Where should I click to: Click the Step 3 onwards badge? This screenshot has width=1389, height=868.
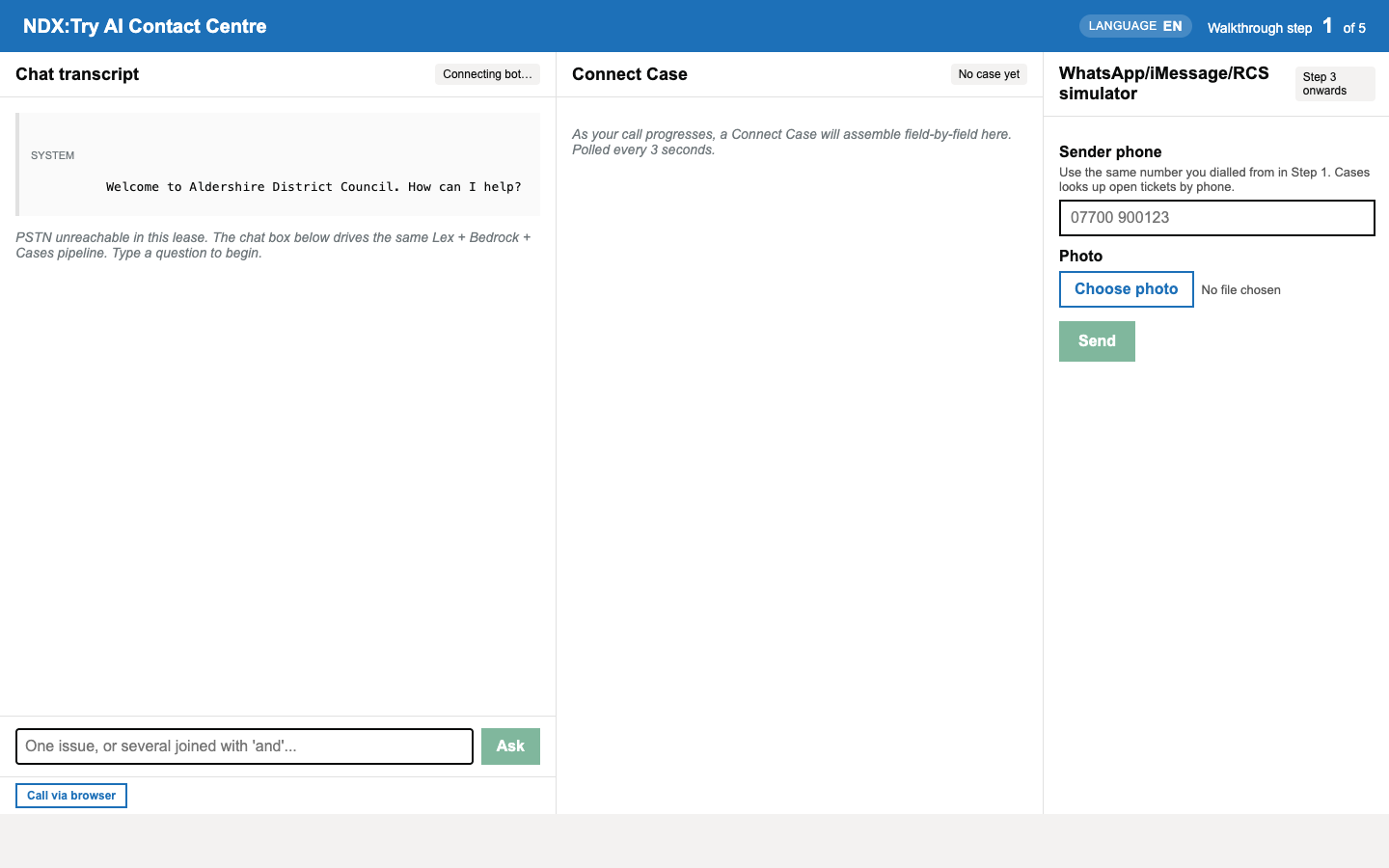(1335, 84)
